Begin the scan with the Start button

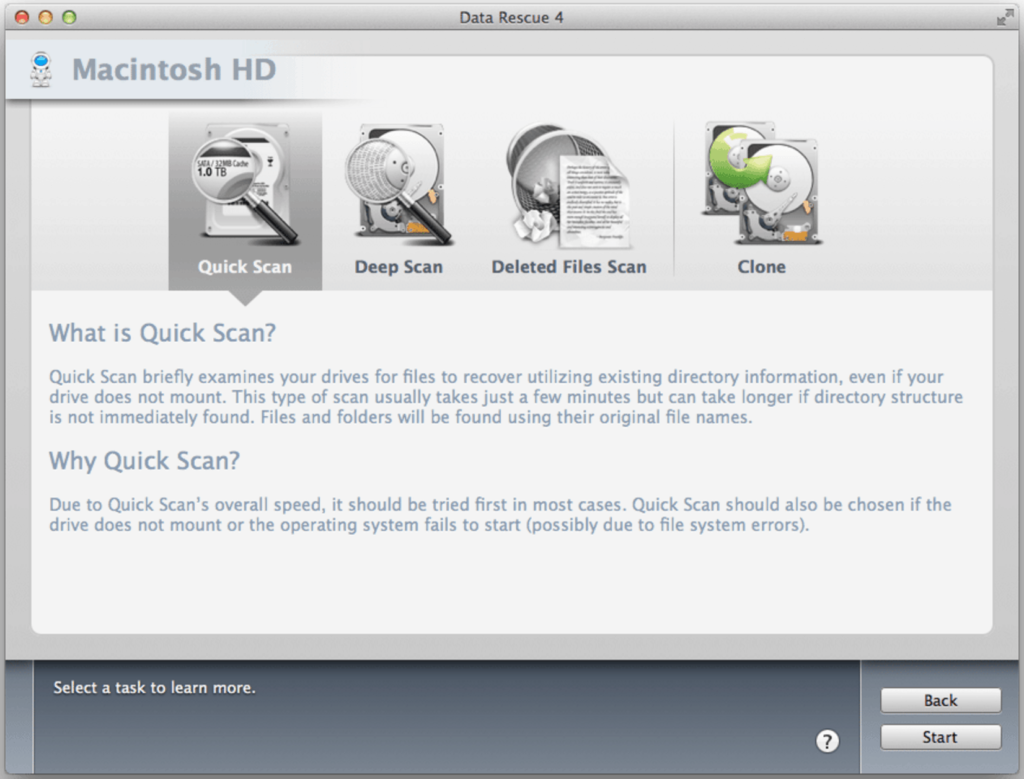940,737
